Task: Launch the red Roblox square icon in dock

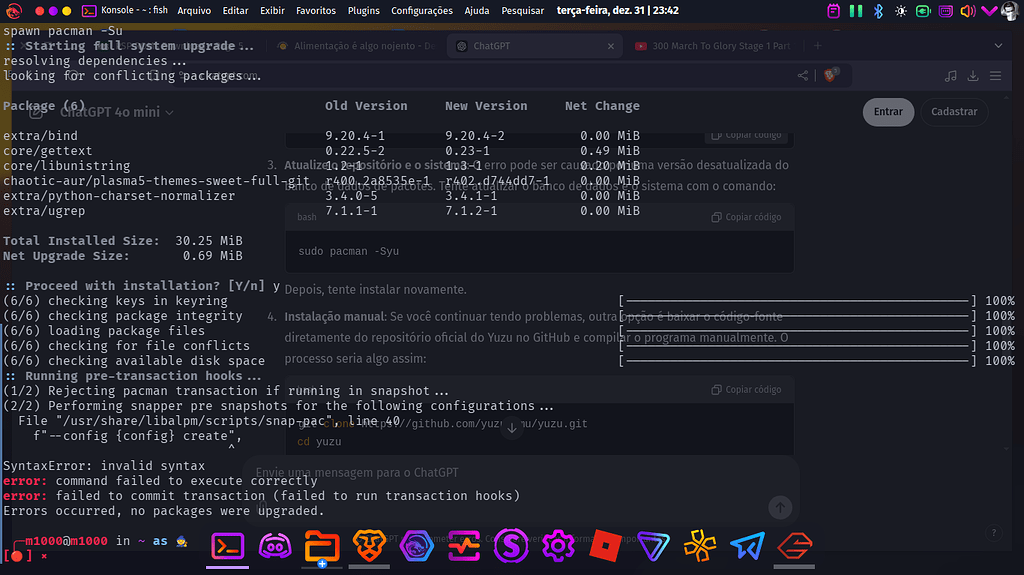Action: 605,546
